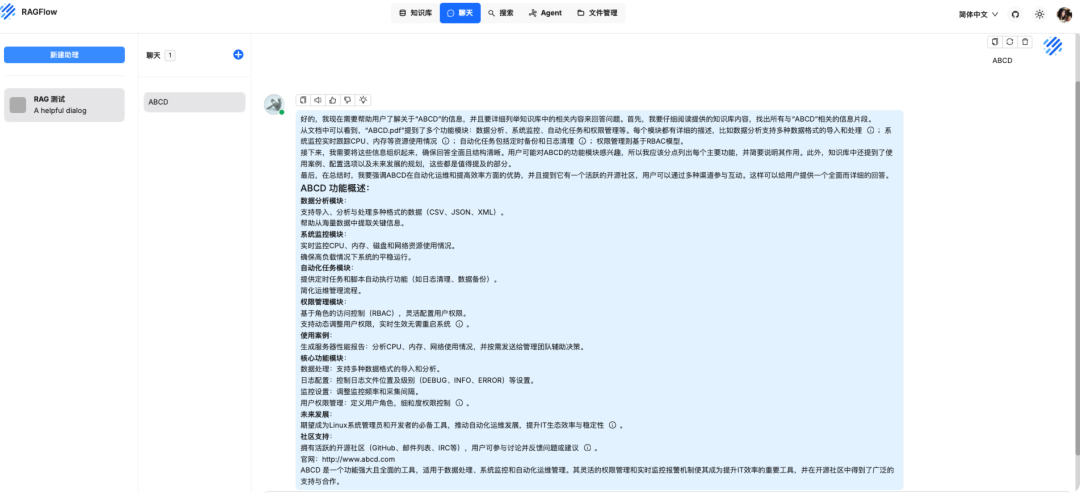
Task: Toggle light/dark theme with the sun icon
Action: click(x=1039, y=14)
